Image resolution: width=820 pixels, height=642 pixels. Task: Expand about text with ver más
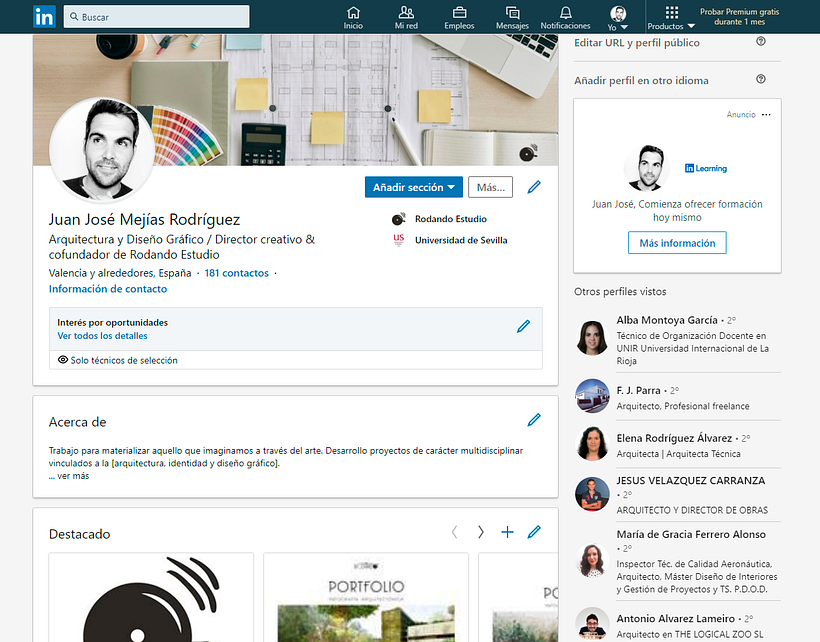point(69,476)
